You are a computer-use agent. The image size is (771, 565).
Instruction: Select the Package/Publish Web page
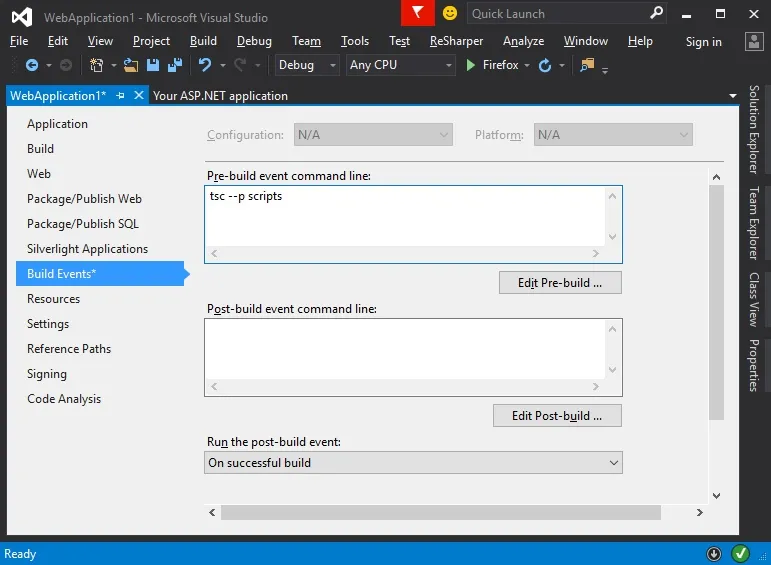click(x=84, y=199)
